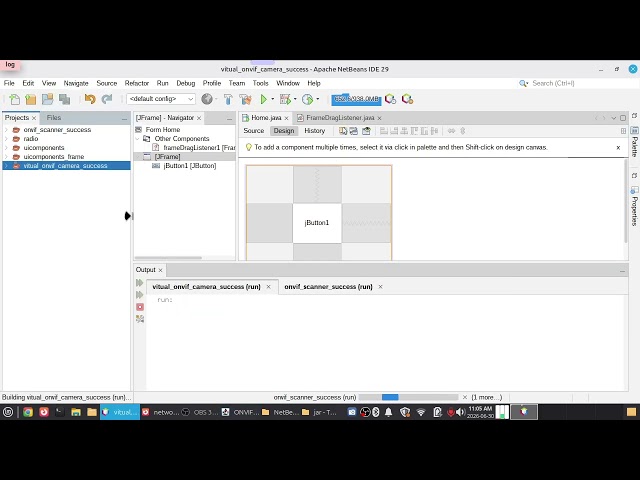Click the Navigator horizontal scrollbar
This screenshot has height=480, width=640.
point(168,258)
